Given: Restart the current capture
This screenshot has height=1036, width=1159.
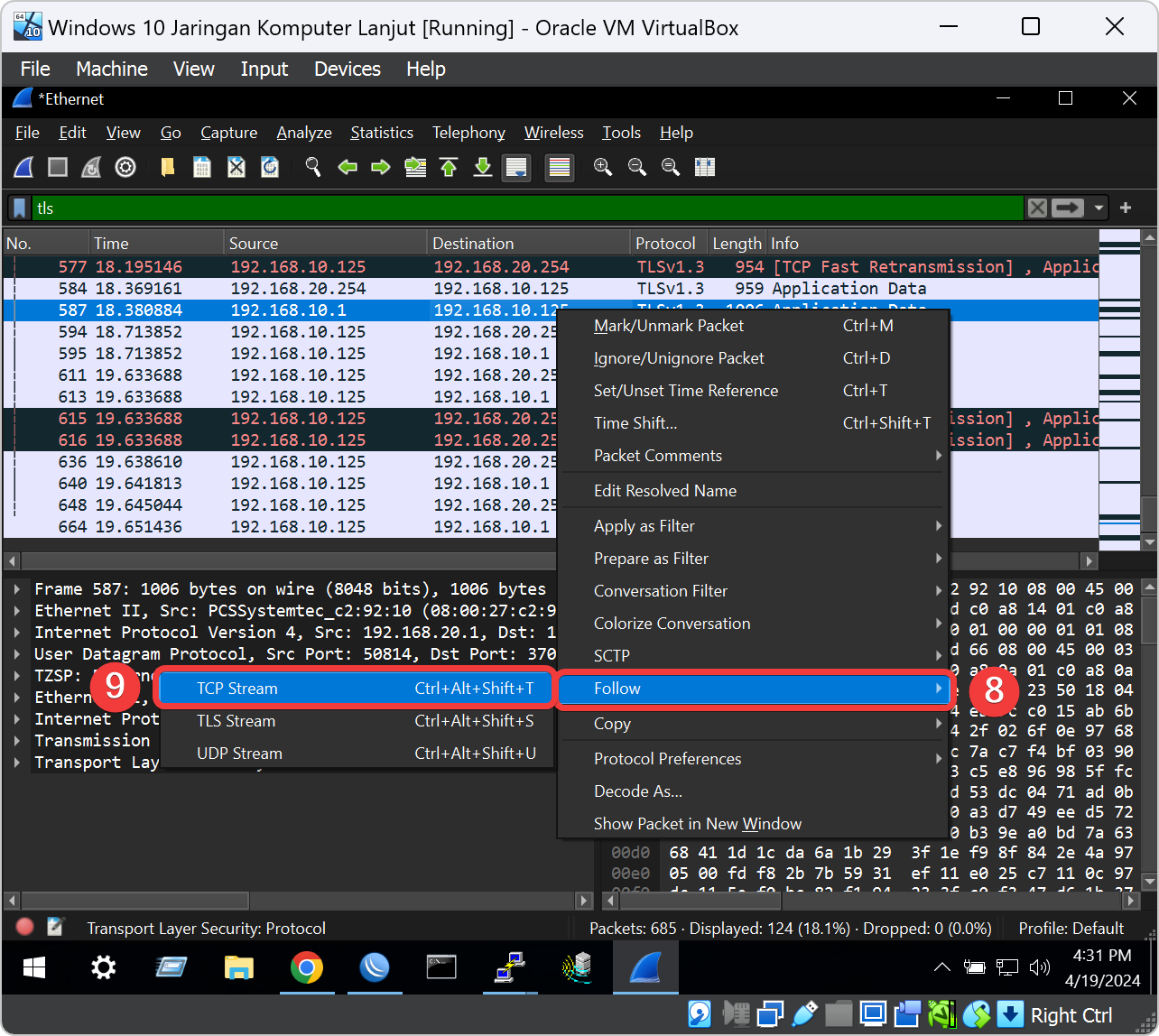Looking at the screenshot, I should pos(91,167).
